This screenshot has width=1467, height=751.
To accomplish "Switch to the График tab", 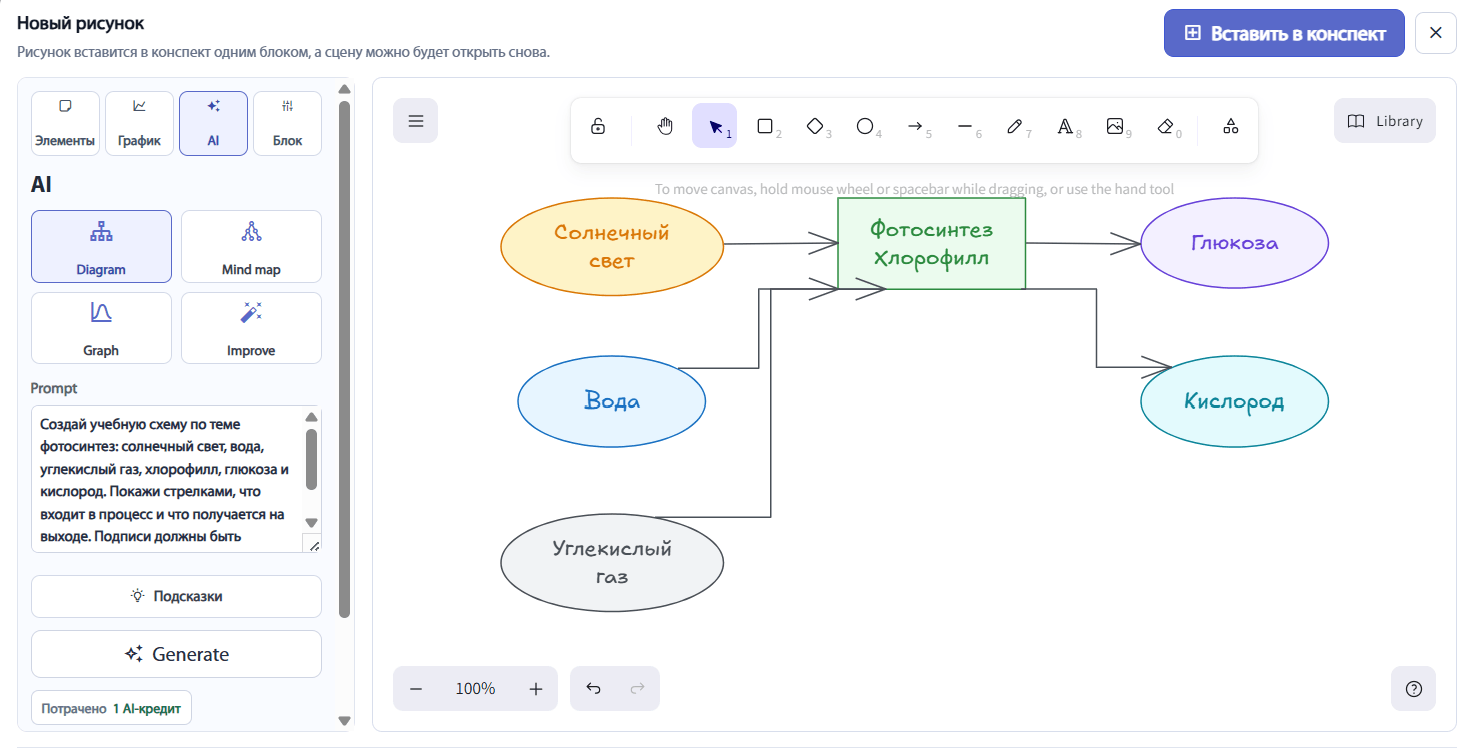I will click(x=139, y=124).
